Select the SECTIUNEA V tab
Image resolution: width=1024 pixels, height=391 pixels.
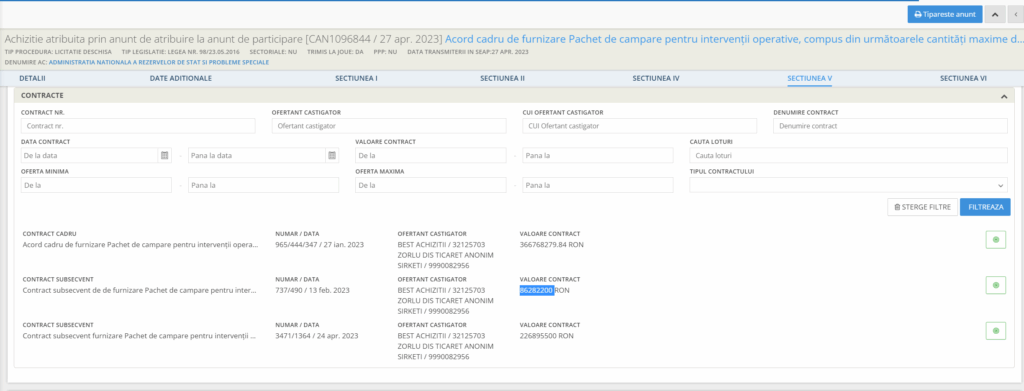pyautogui.click(x=810, y=78)
